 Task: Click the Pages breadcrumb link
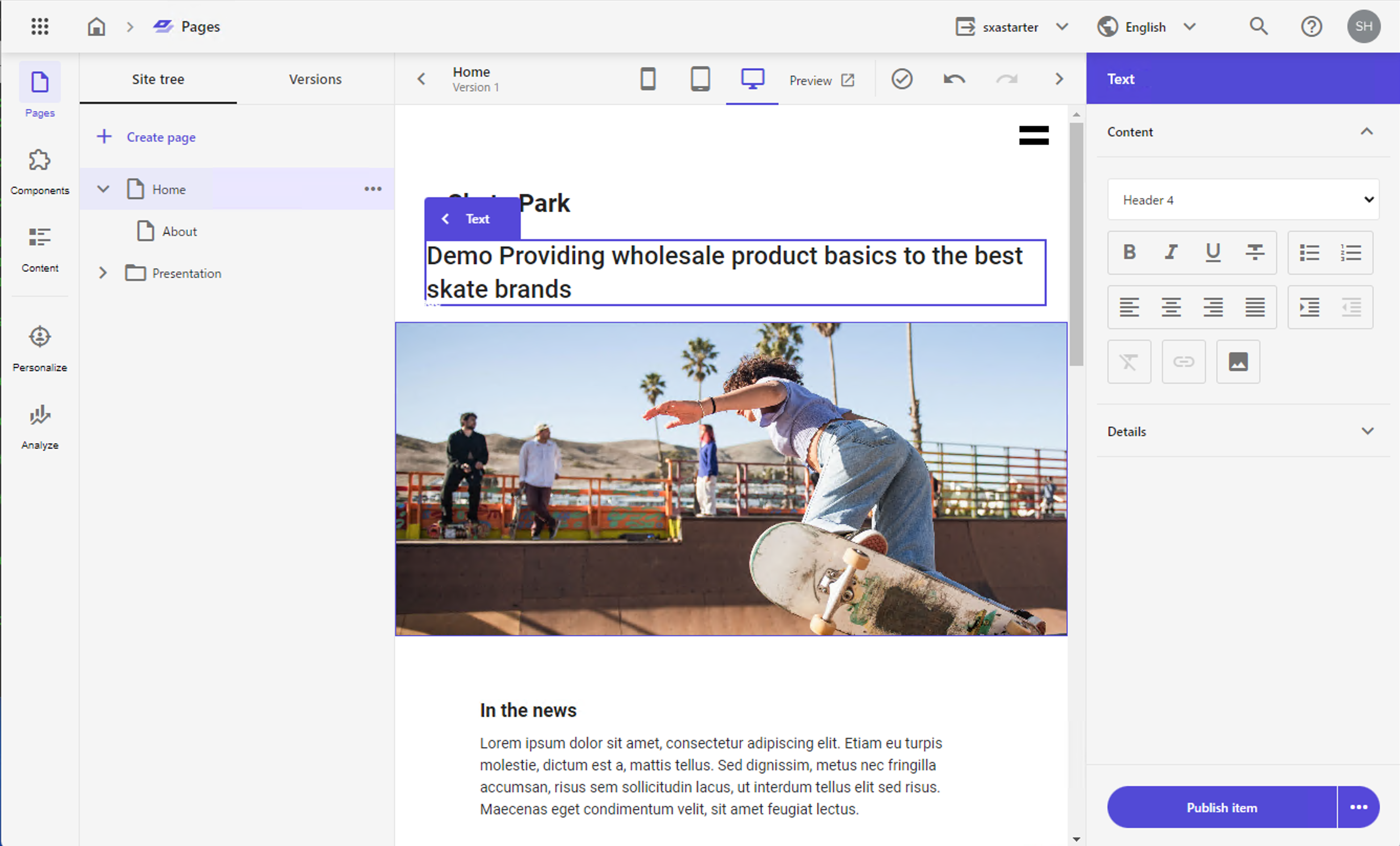187,26
